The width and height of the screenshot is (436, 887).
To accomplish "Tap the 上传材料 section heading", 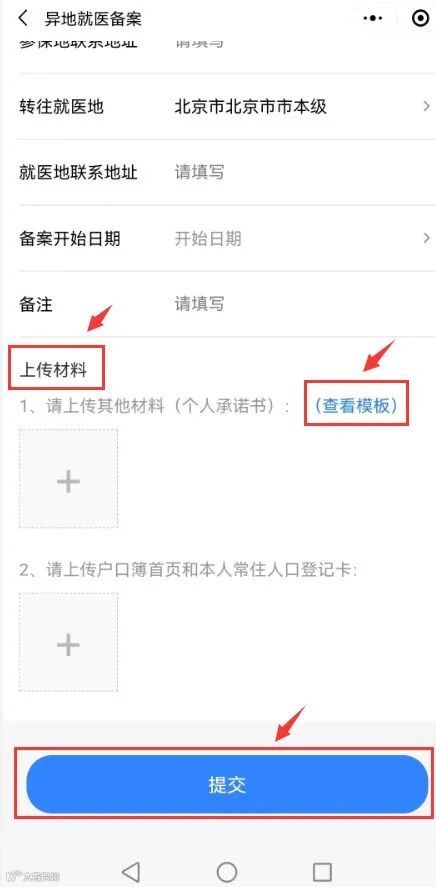I will click(53, 371).
